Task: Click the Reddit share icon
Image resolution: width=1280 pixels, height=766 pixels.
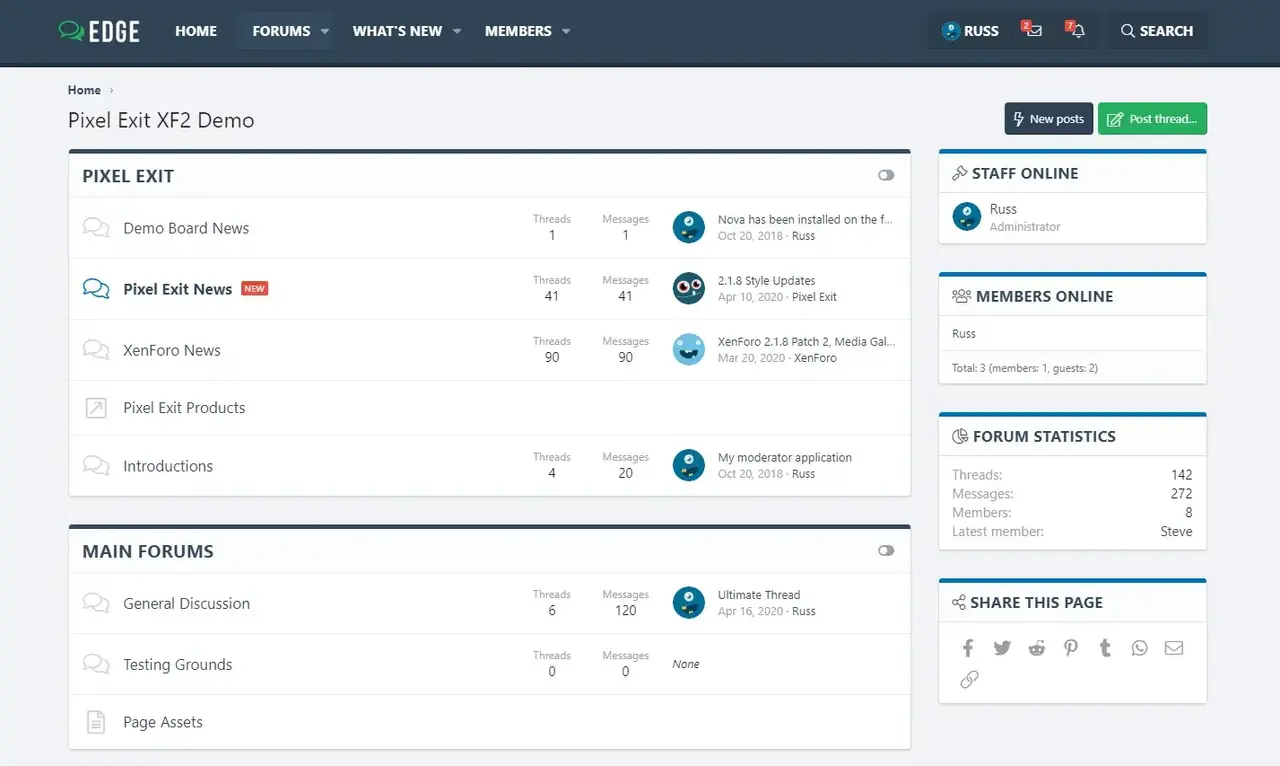Action: click(x=1037, y=648)
